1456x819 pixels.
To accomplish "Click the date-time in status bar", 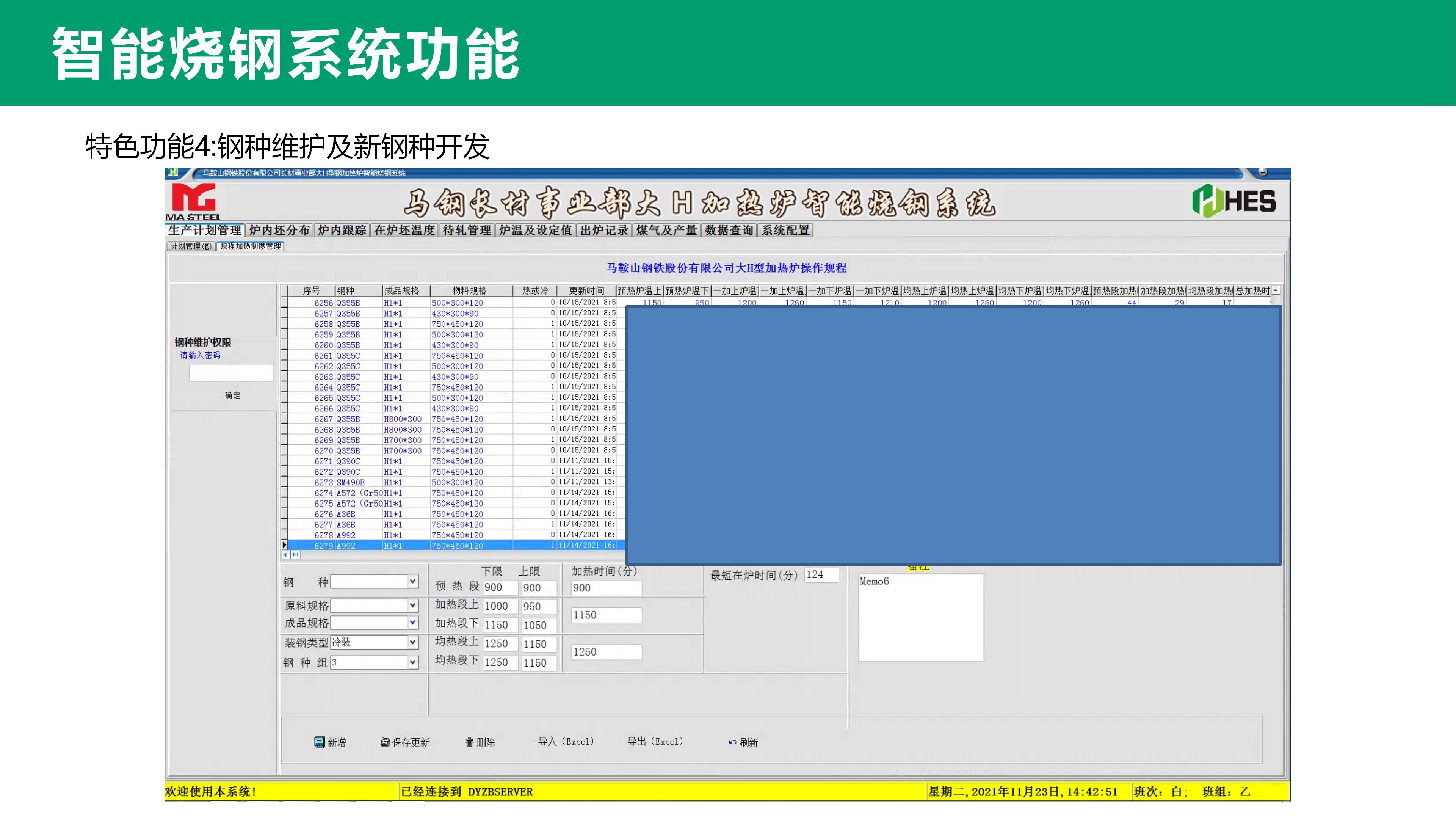I will tap(1023, 792).
